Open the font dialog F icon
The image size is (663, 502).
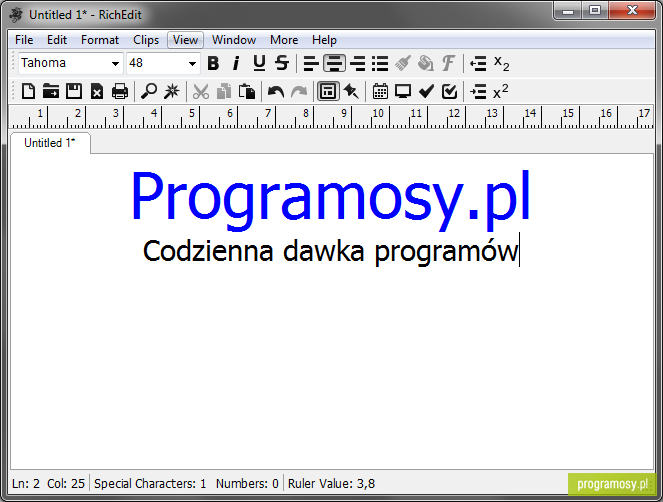[x=448, y=63]
